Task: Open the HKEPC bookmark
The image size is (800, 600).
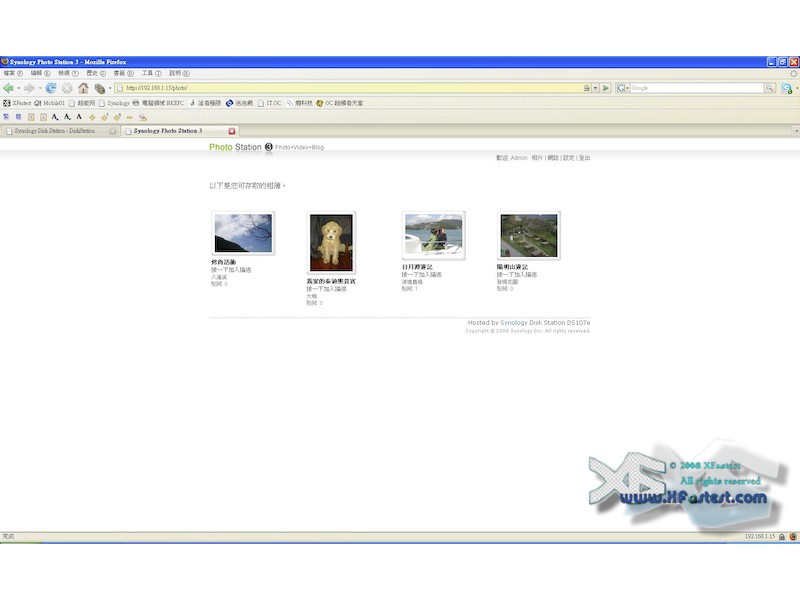Action: tap(158, 103)
